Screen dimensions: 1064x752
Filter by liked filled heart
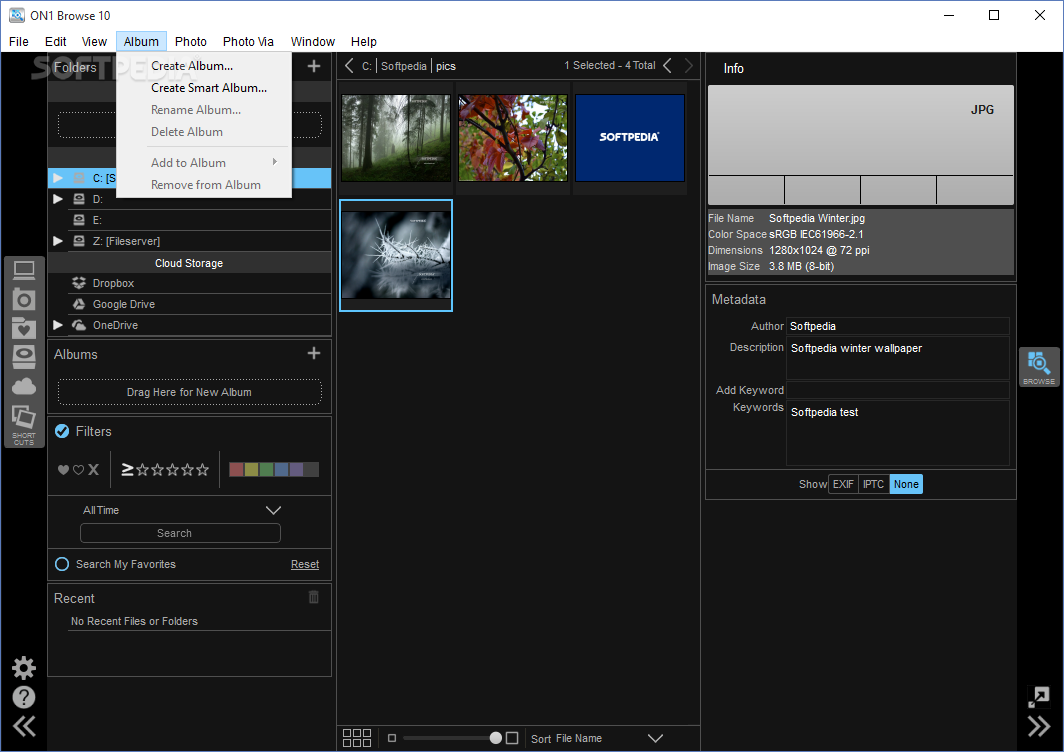63,470
